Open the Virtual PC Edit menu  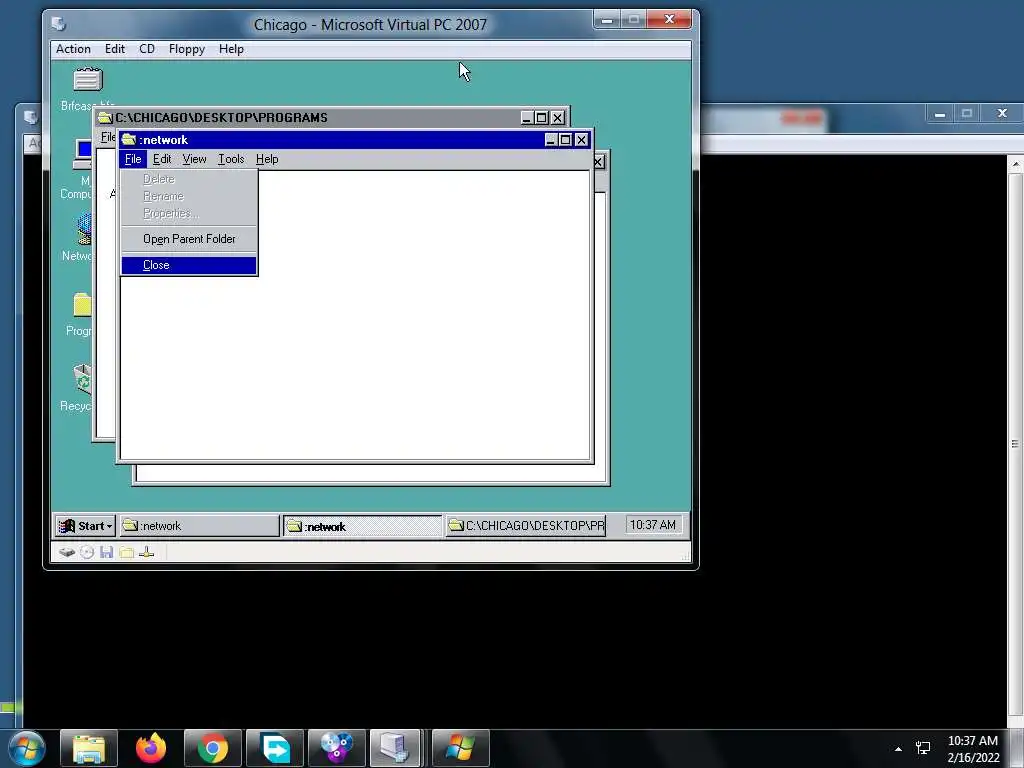(x=114, y=49)
